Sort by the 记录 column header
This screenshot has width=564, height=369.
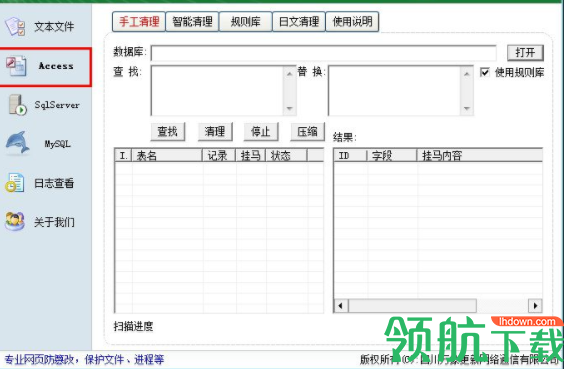coord(219,155)
